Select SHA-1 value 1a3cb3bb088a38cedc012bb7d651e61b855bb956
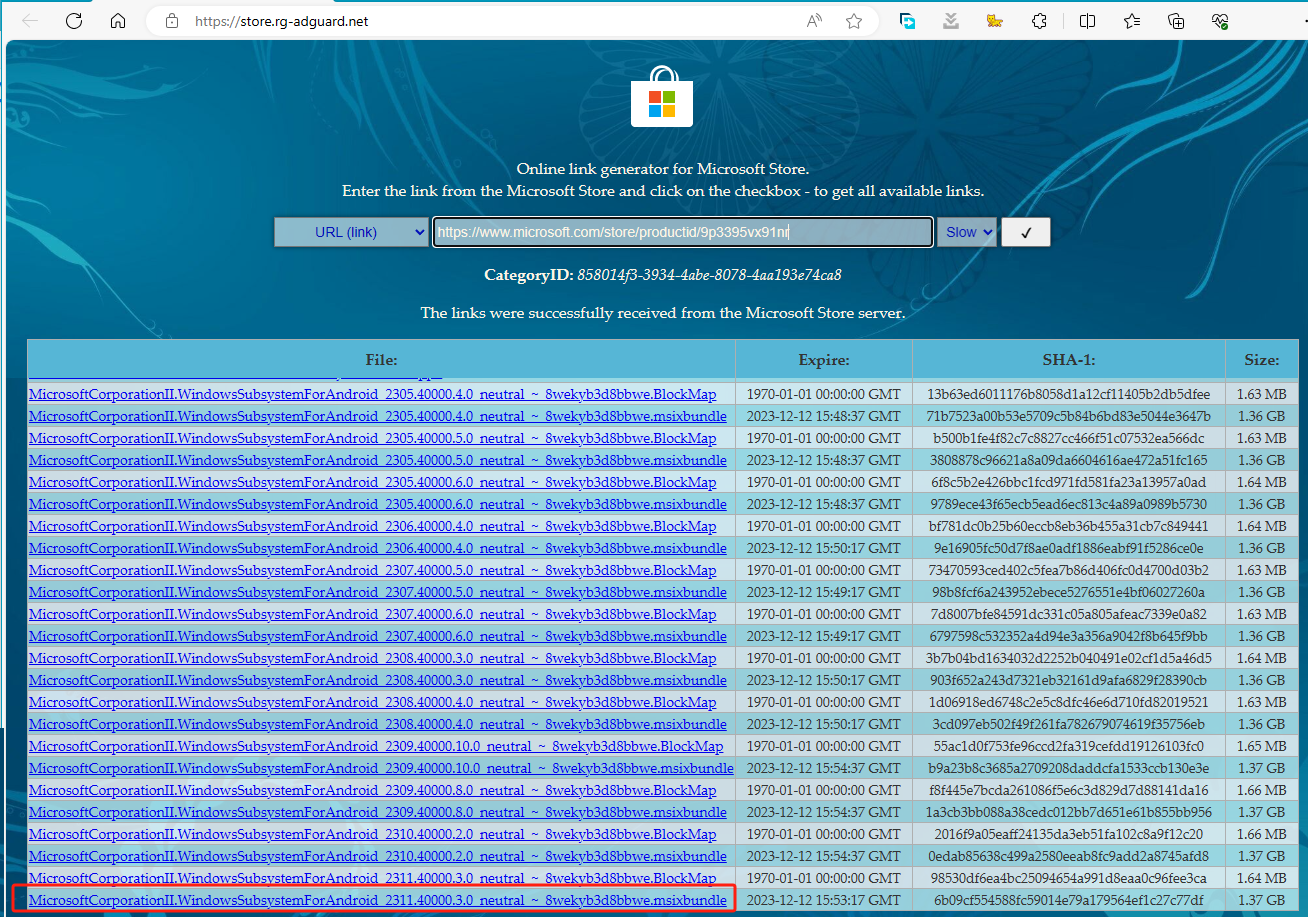This screenshot has height=917, width=1308. tap(1069, 812)
